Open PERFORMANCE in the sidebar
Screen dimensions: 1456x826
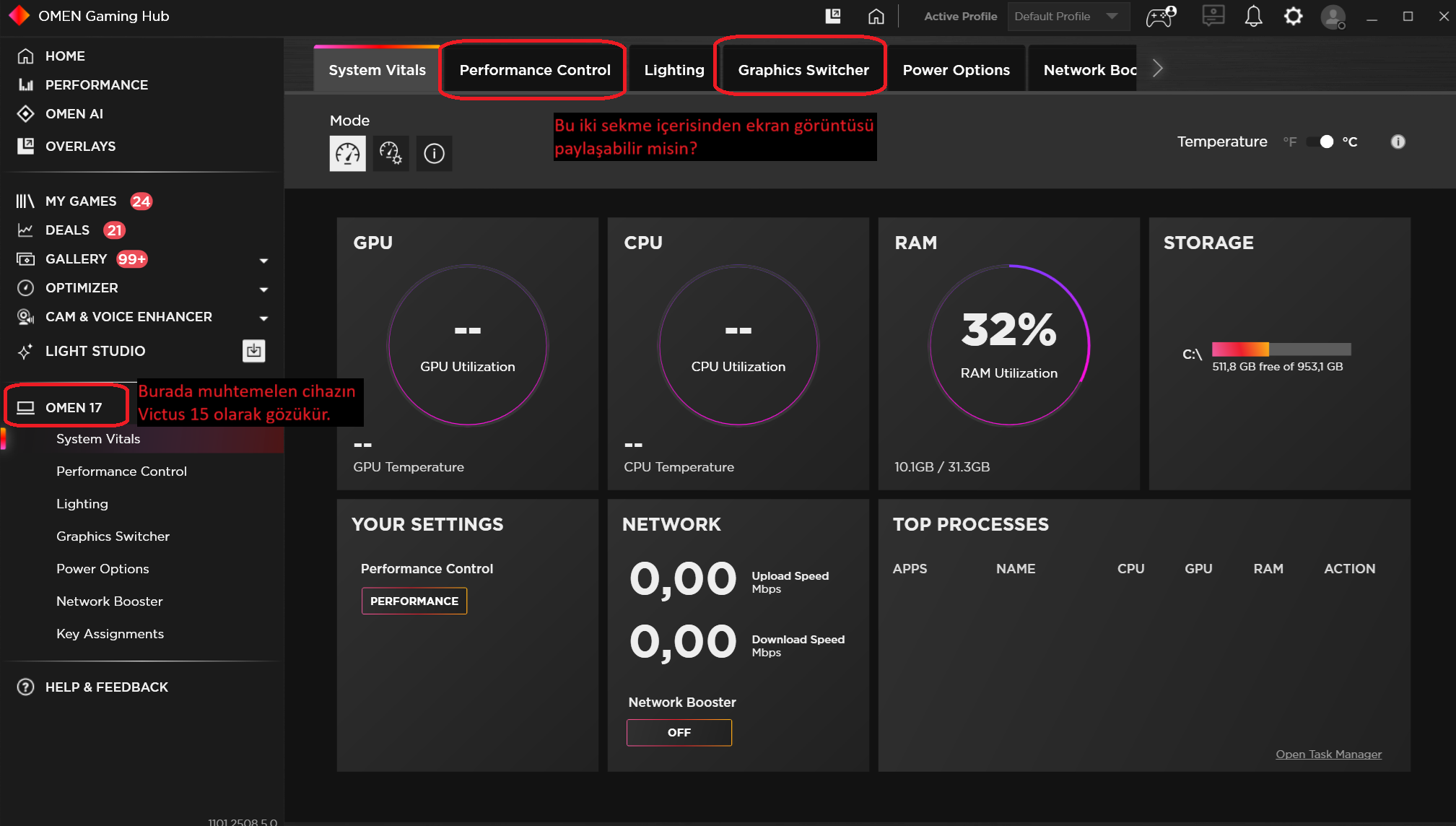point(96,84)
